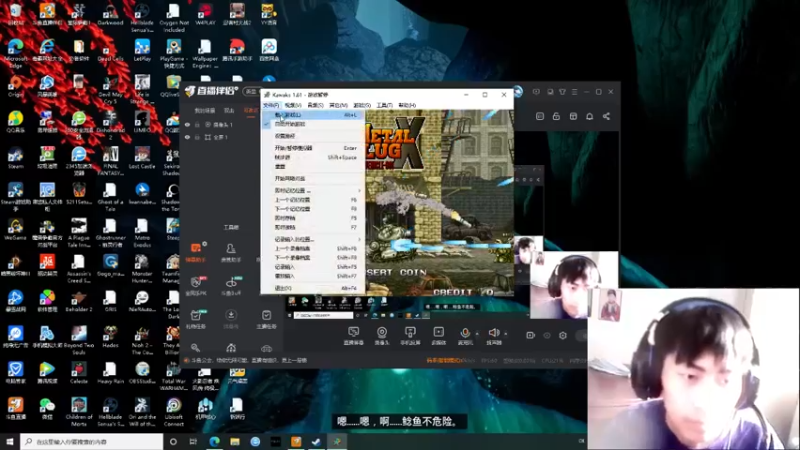Open the streamer task clipboard icon

click(266, 315)
